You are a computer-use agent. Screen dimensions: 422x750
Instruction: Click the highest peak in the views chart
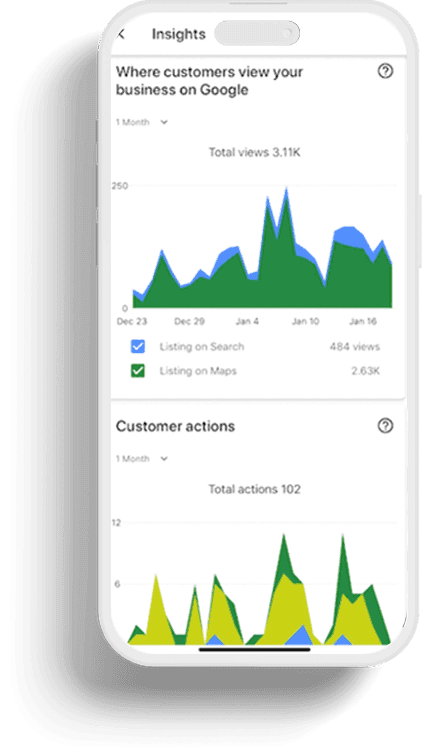[286, 190]
